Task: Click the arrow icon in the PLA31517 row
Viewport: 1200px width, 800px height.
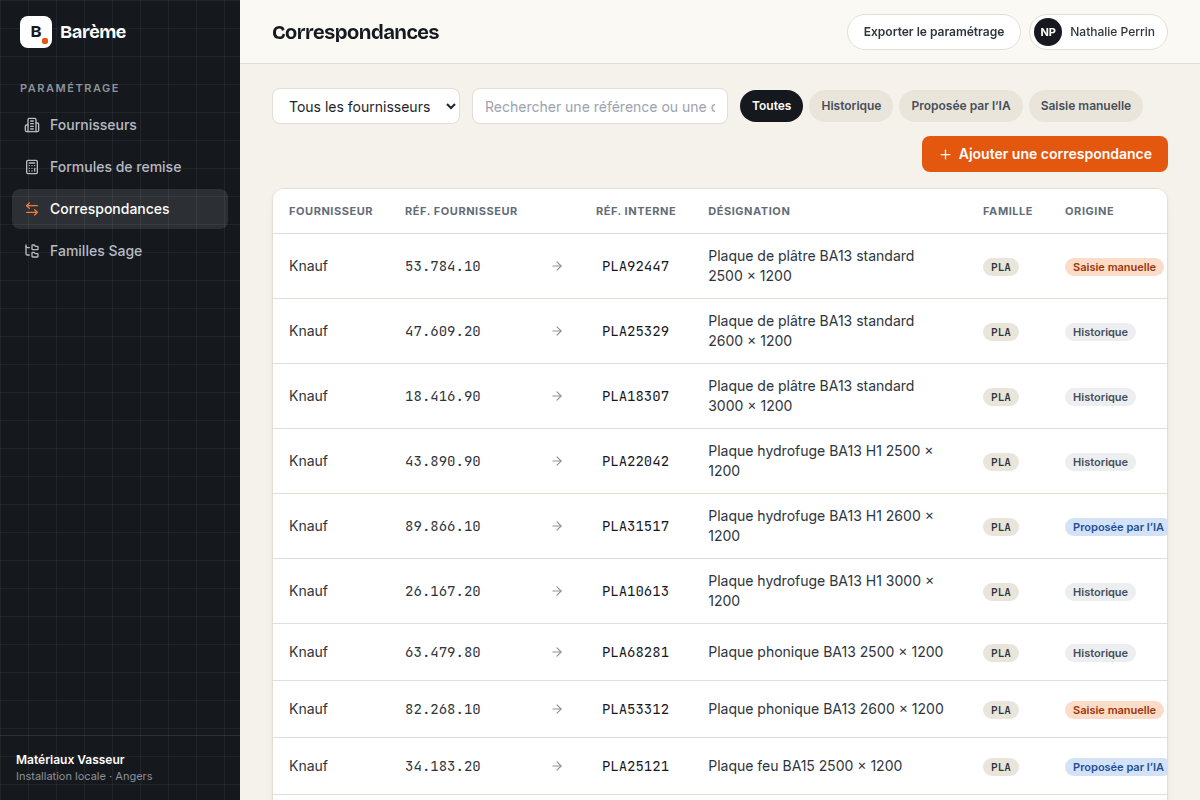Action: point(557,526)
